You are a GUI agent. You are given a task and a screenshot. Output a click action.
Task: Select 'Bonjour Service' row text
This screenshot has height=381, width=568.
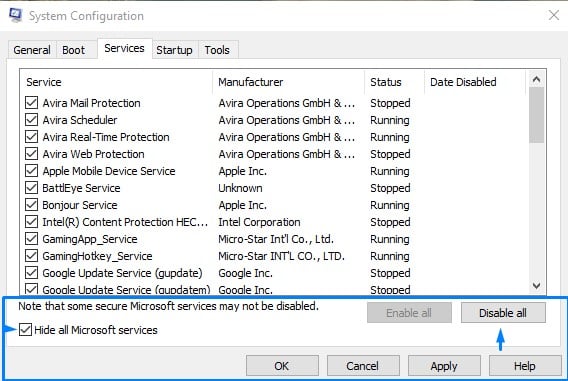[80, 205]
